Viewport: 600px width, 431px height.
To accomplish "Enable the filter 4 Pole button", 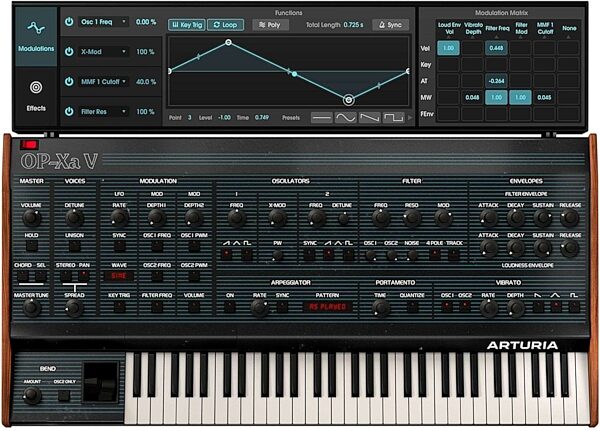I will click(x=434, y=254).
